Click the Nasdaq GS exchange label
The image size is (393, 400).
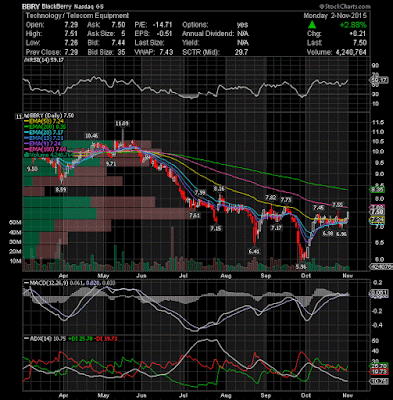coord(89,7)
